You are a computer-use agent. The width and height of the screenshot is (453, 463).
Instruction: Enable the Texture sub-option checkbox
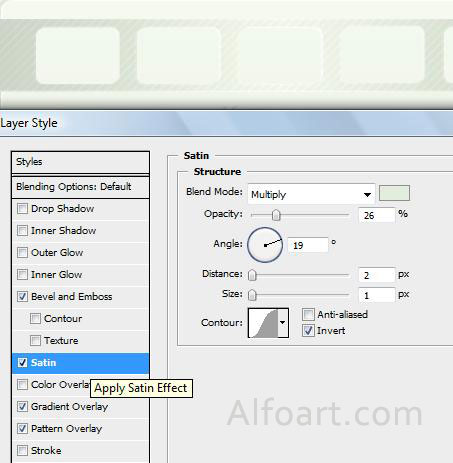(35, 341)
